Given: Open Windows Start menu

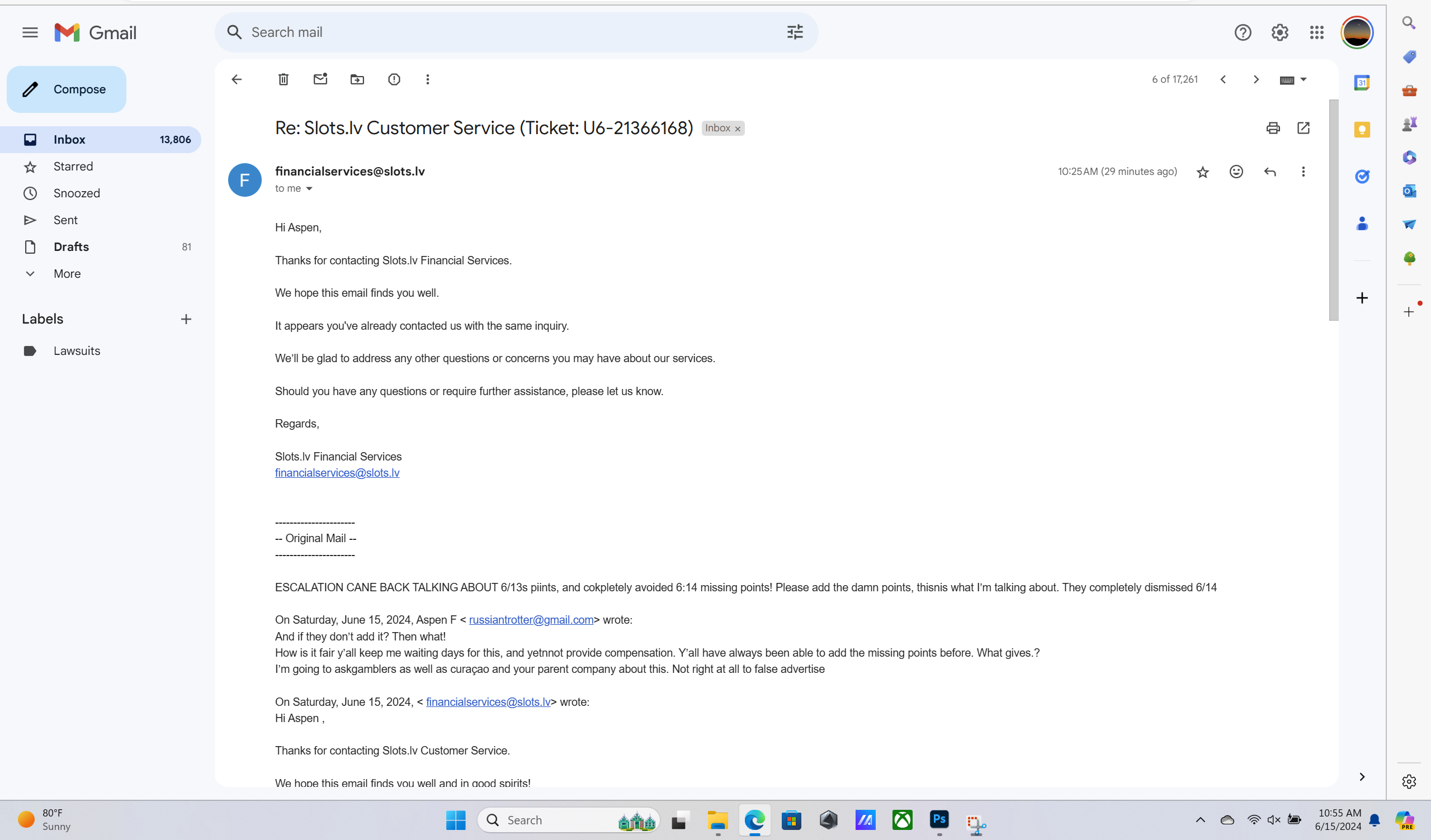Looking at the screenshot, I should pos(455,819).
